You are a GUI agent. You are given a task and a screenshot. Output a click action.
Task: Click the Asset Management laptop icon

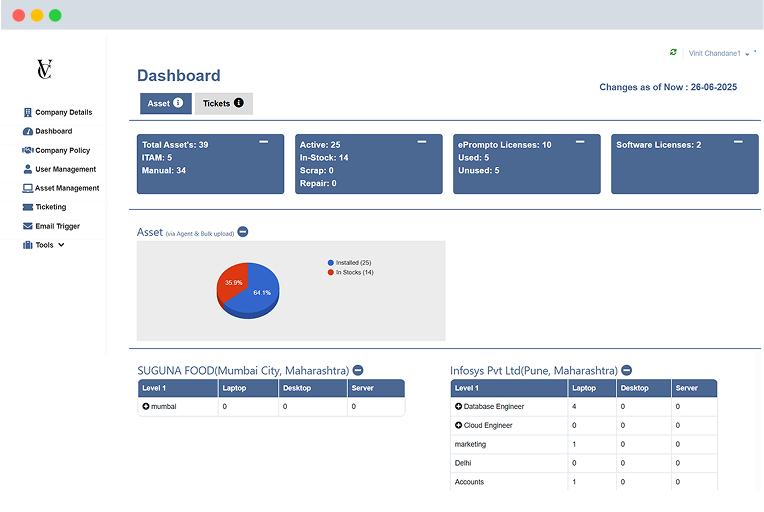pos(27,188)
